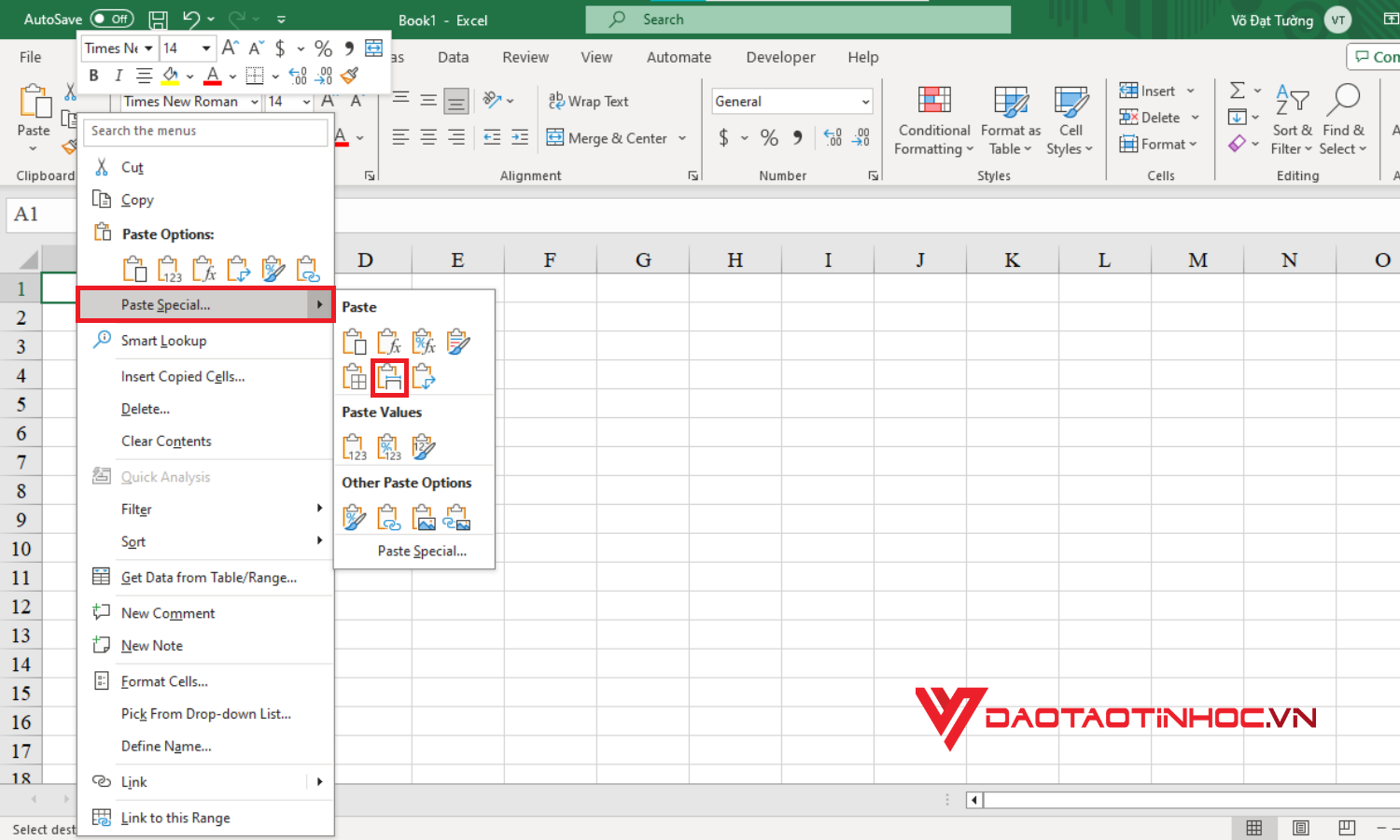Select the Paste as Picture icon
Screen dimensions: 1400x840
(423, 516)
